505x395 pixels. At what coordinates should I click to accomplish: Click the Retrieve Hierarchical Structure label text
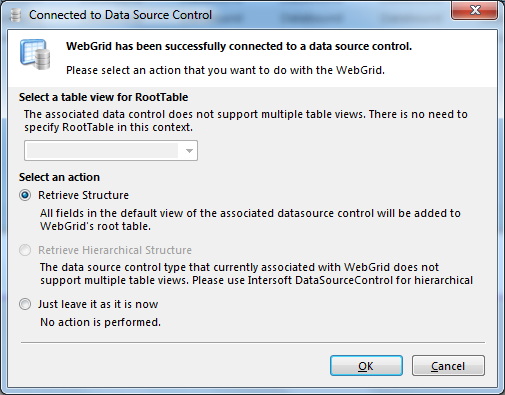click(115, 250)
